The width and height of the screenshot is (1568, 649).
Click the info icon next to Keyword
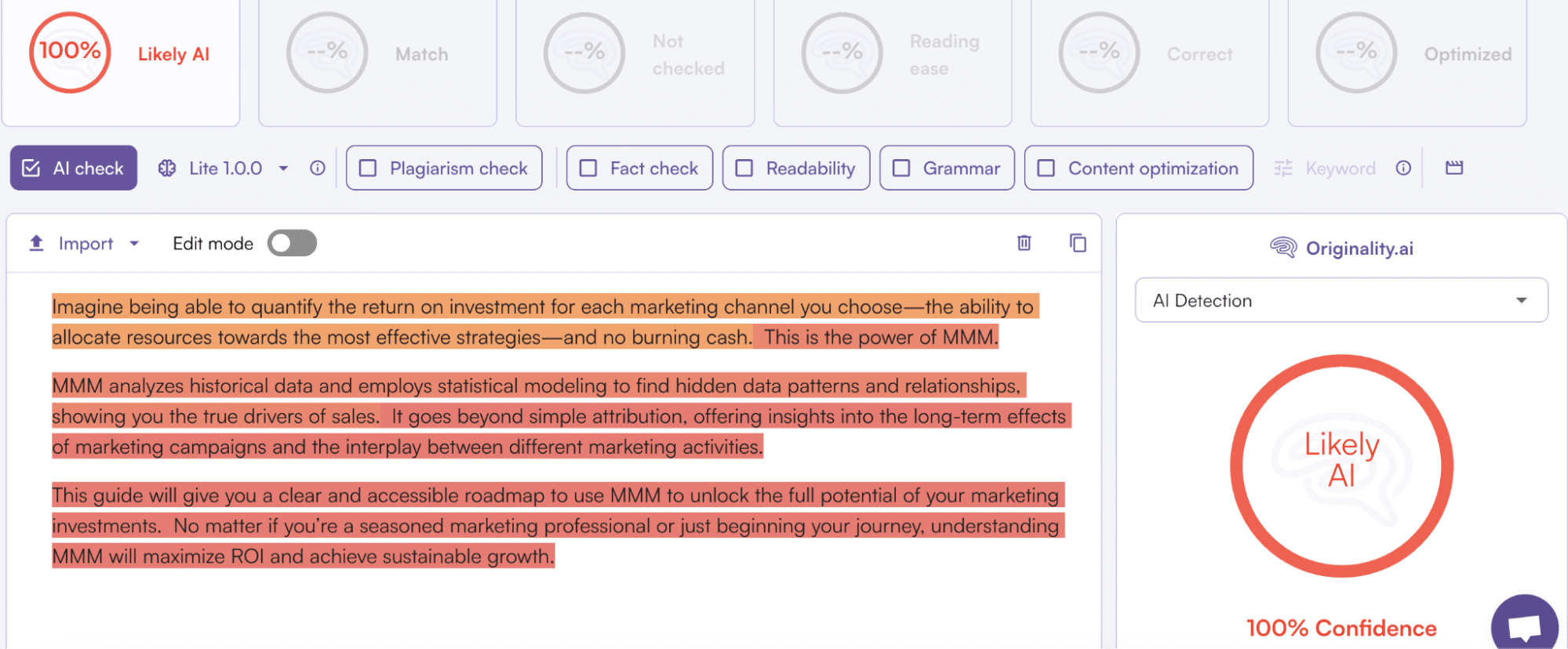pyautogui.click(x=1403, y=168)
